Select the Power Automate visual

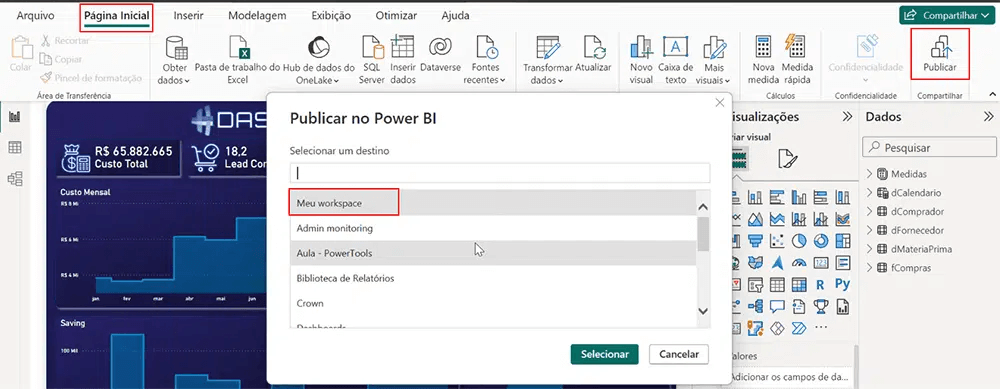(x=799, y=328)
